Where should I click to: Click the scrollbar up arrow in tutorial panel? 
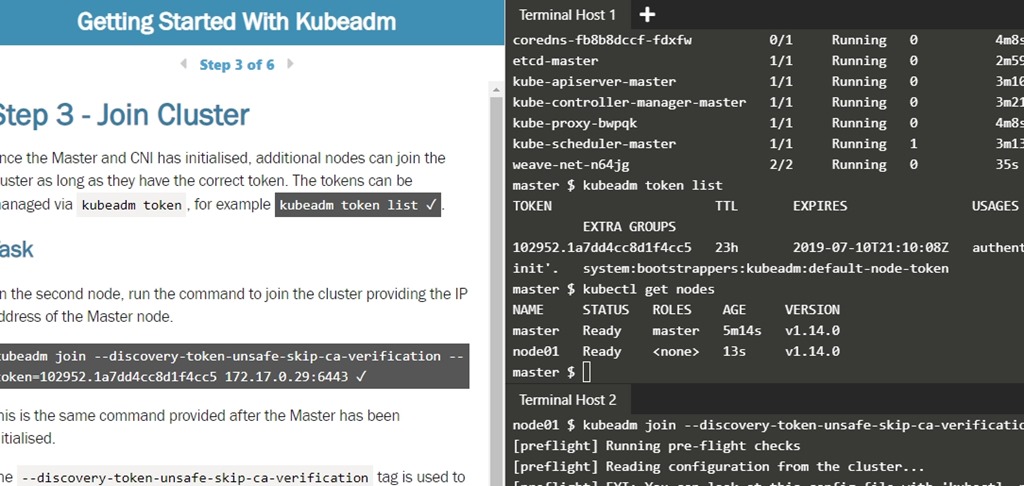[x=495, y=89]
